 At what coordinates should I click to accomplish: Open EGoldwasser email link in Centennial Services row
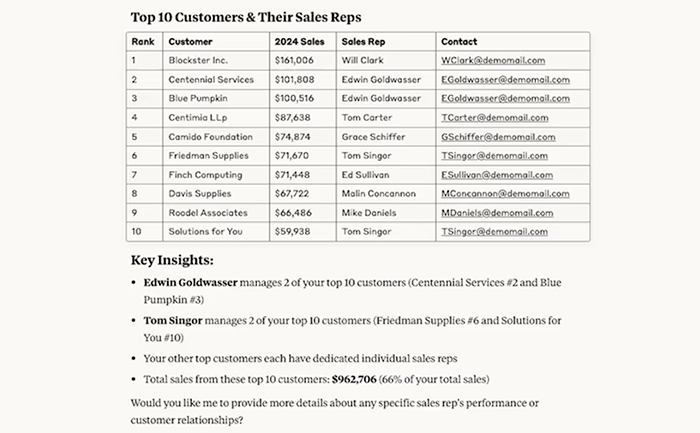click(x=505, y=79)
